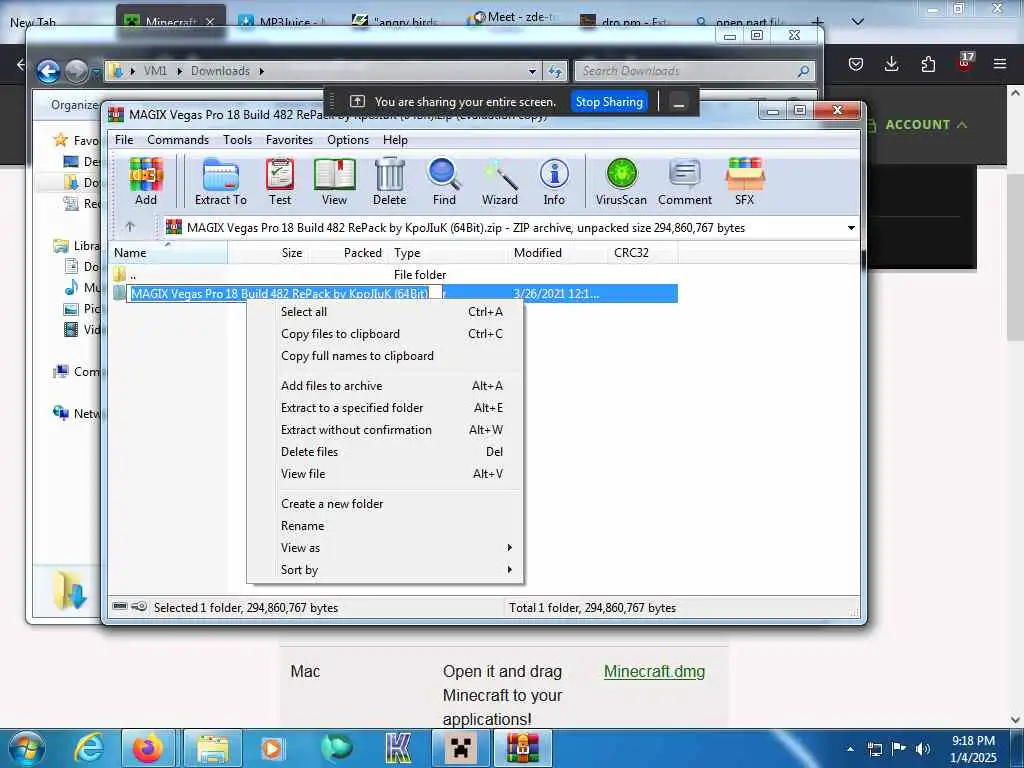Go up one folder level arrow
This screenshot has height=768, width=1024.
pyautogui.click(x=130, y=227)
